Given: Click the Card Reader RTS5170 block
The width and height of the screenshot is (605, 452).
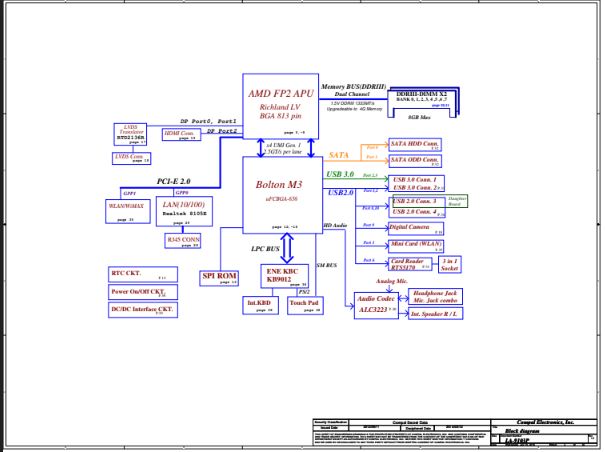Looking at the screenshot, I should 410,264.
